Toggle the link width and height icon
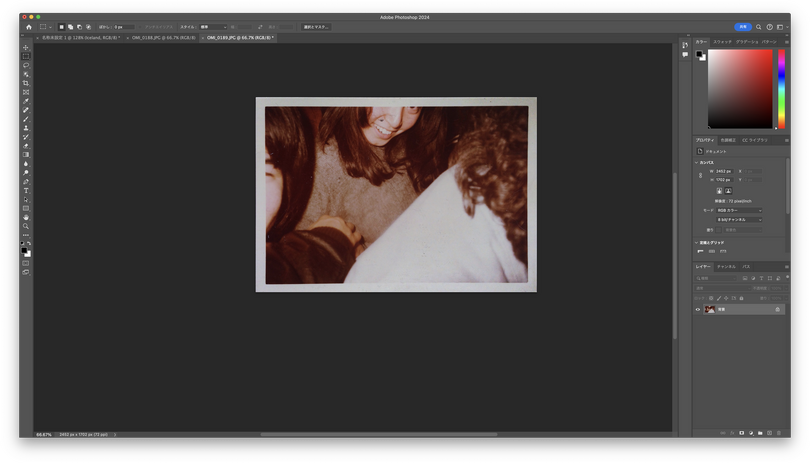 [x=700, y=175]
